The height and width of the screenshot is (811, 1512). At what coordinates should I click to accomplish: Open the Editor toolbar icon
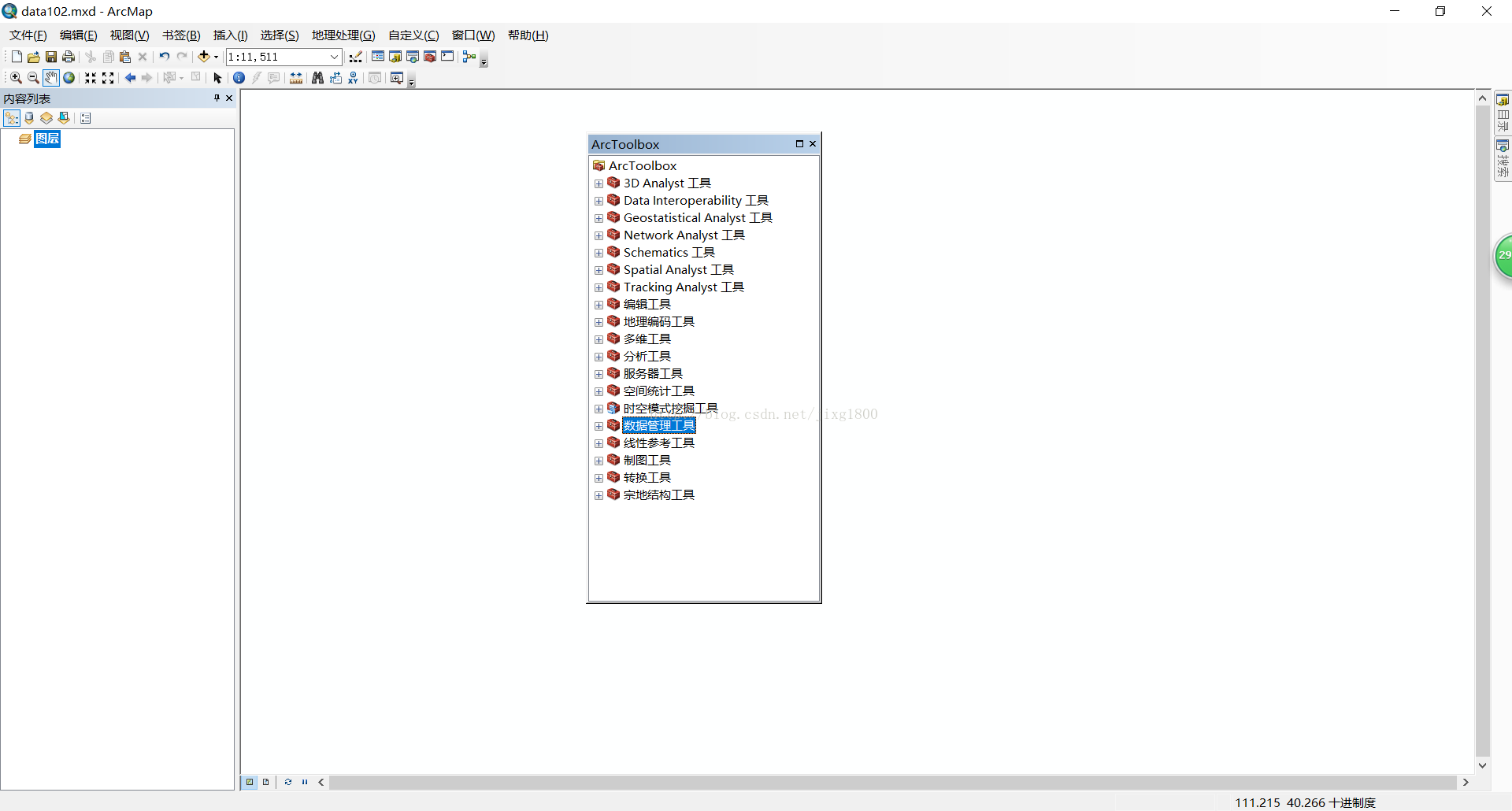tap(356, 57)
